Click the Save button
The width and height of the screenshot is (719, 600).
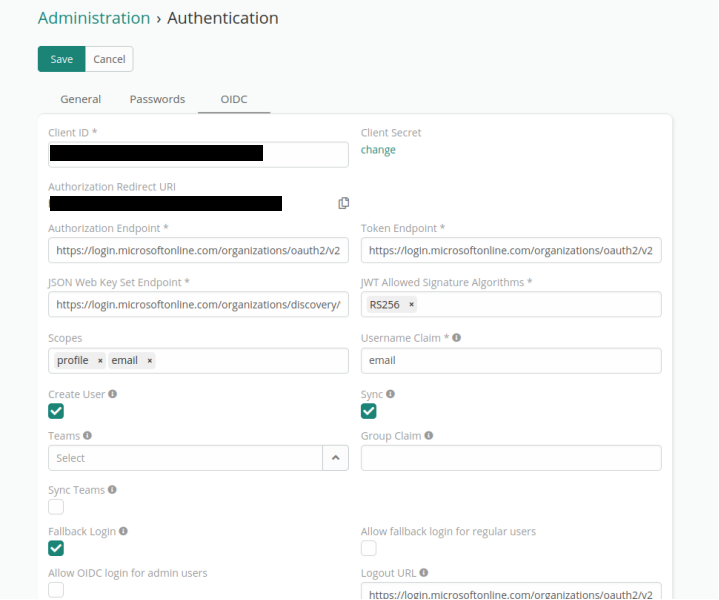61,59
